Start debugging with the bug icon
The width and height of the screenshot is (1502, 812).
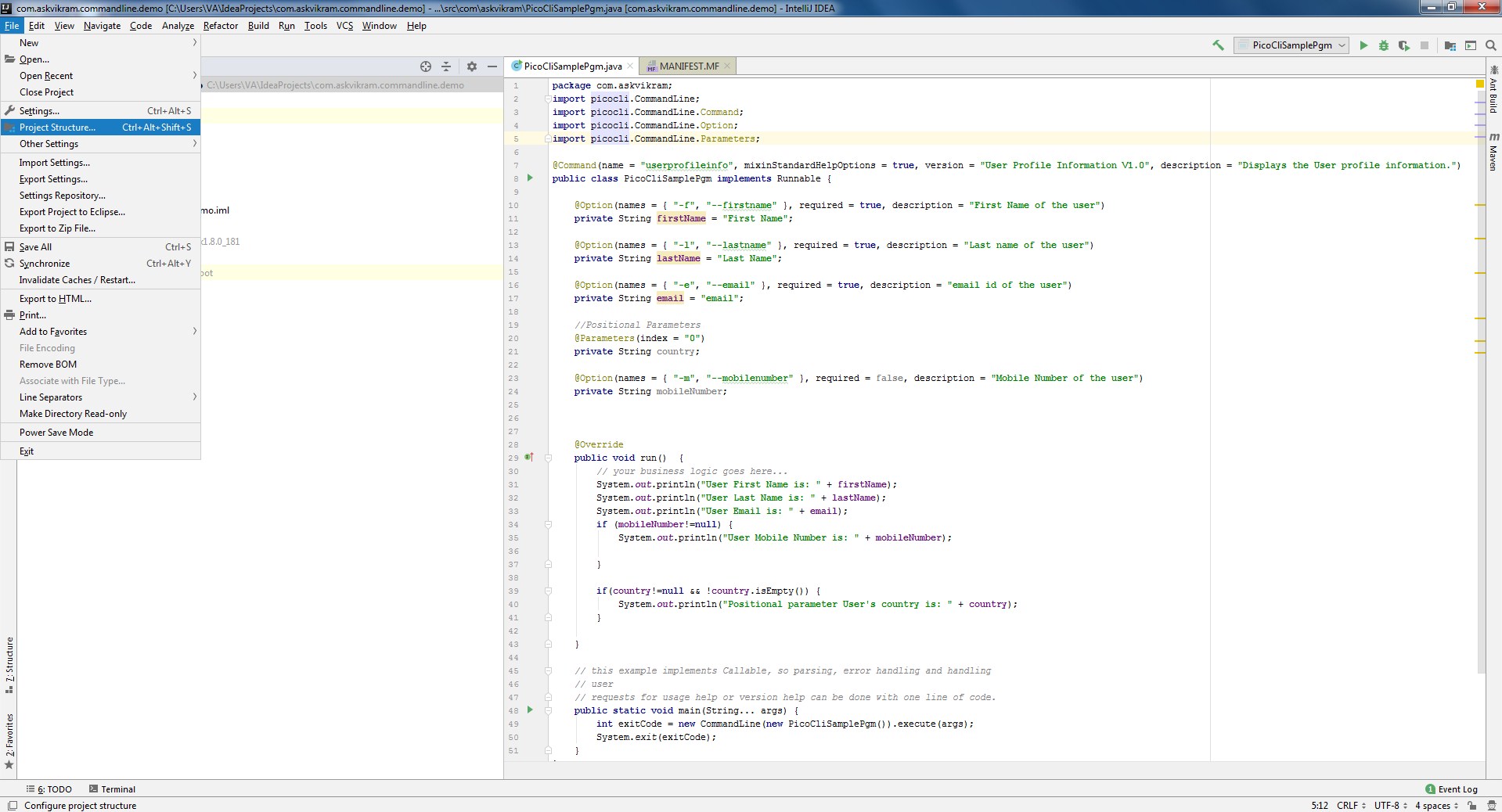[1384, 45]
